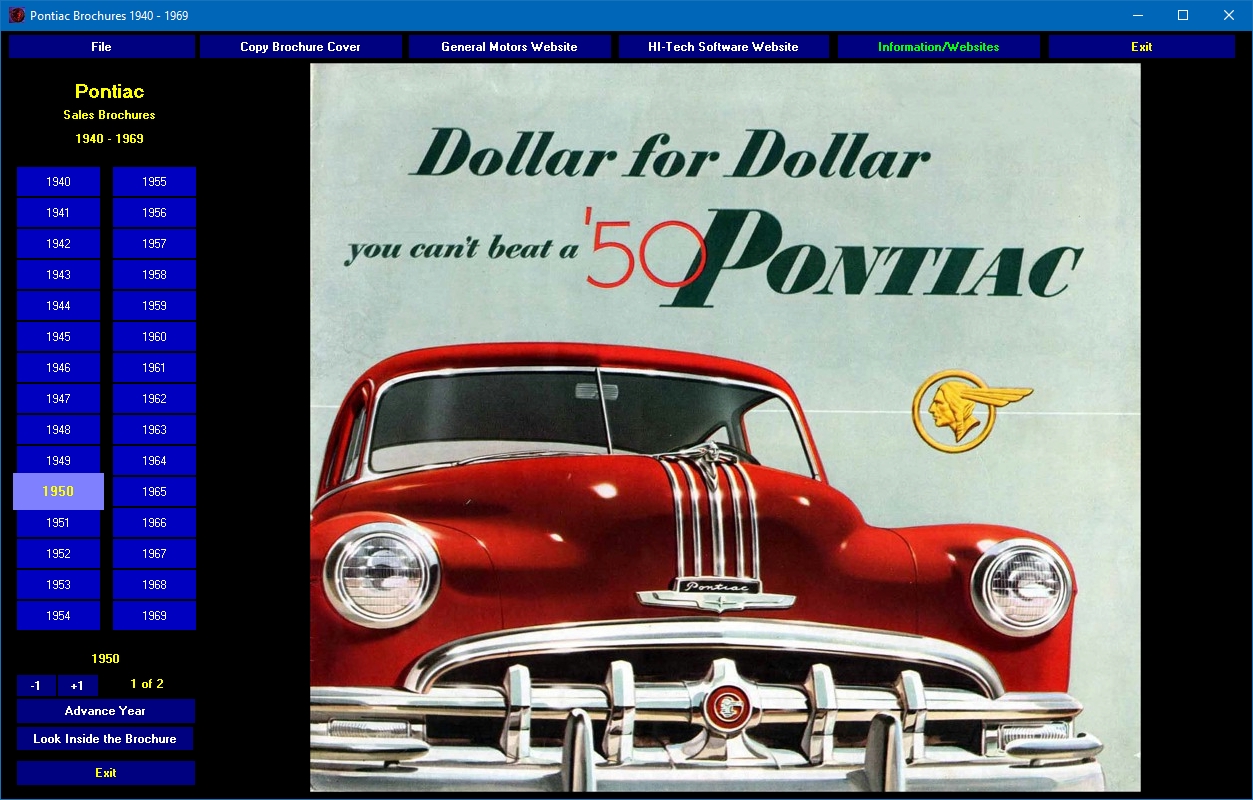Select Information/Websites menu item
Screen dimensions: 1253x800
(938, 47)
